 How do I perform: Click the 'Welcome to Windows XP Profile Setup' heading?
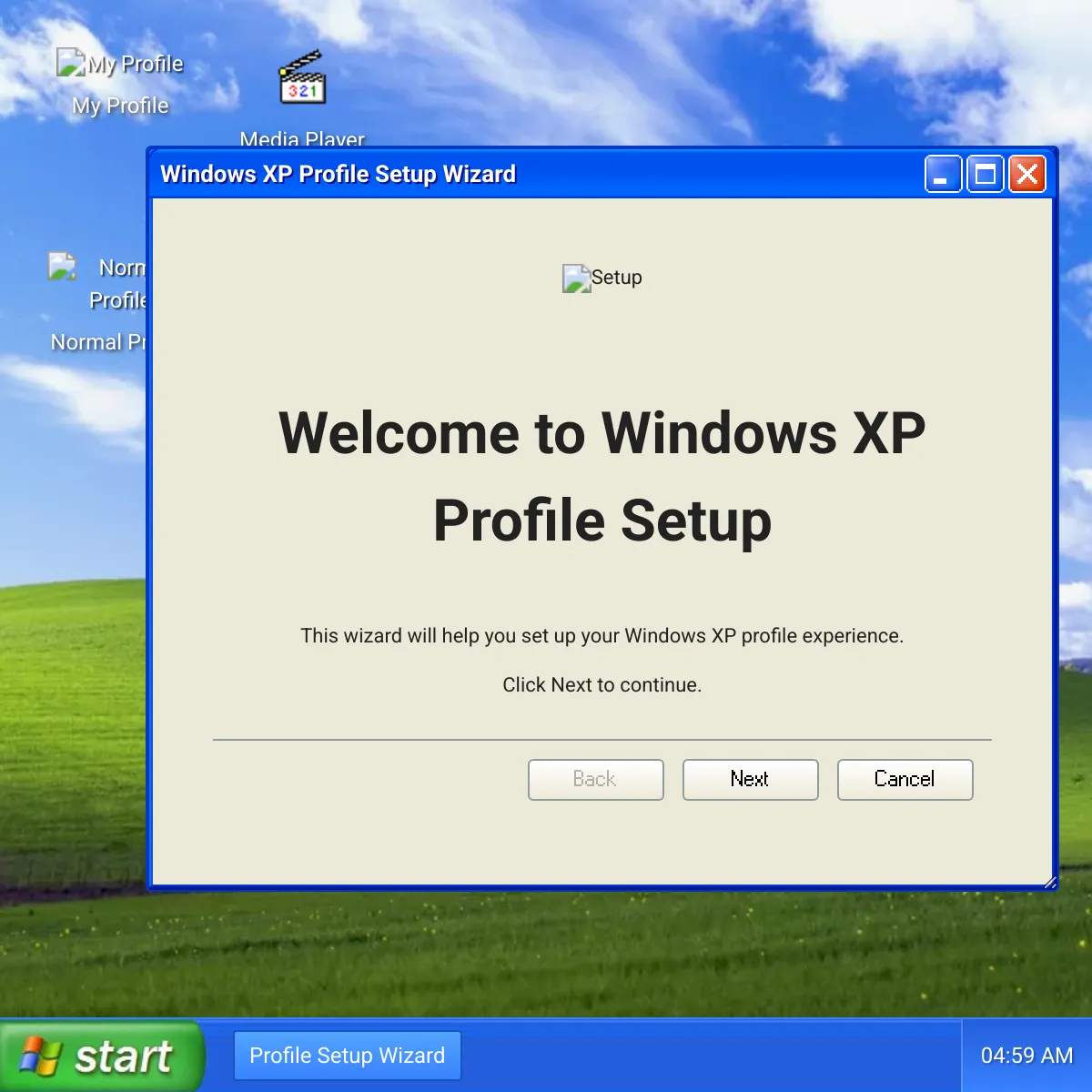(x=602, y=476)
